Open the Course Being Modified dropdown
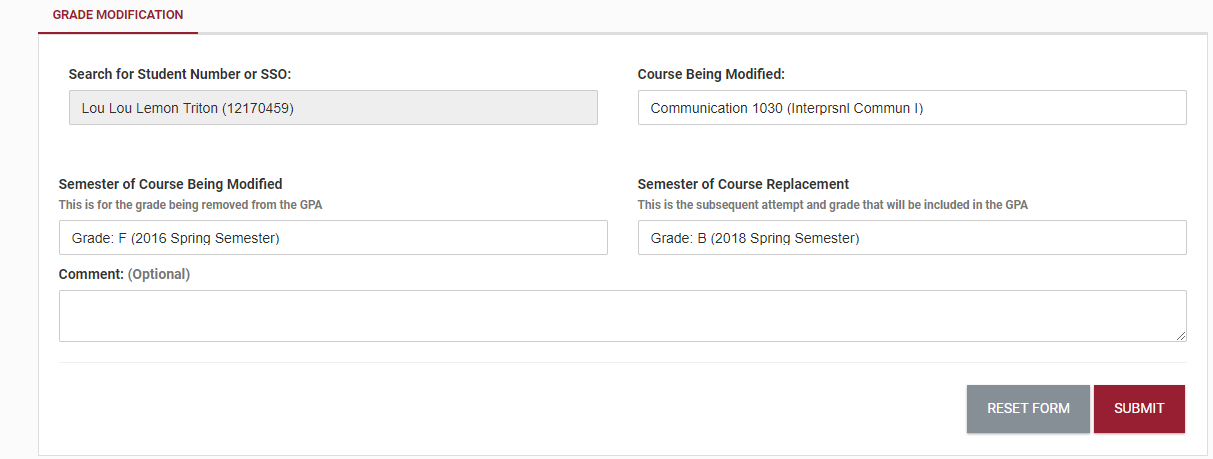 (x=911, y=108)
